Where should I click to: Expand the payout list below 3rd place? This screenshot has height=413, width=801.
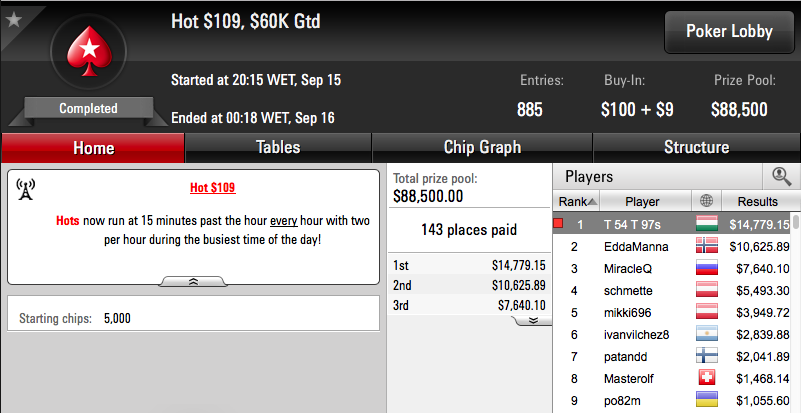pyautogui.click(x=532, y=320)
